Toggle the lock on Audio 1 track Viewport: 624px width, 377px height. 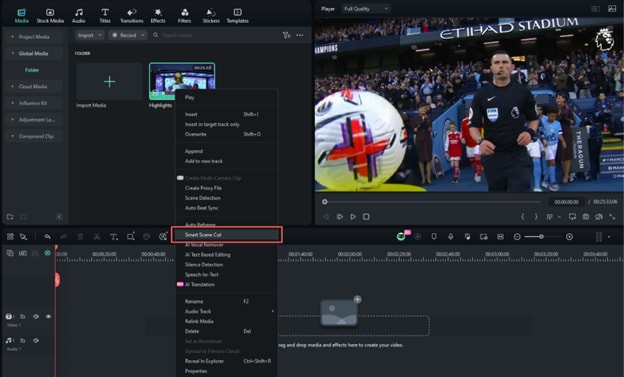[23, 340]
